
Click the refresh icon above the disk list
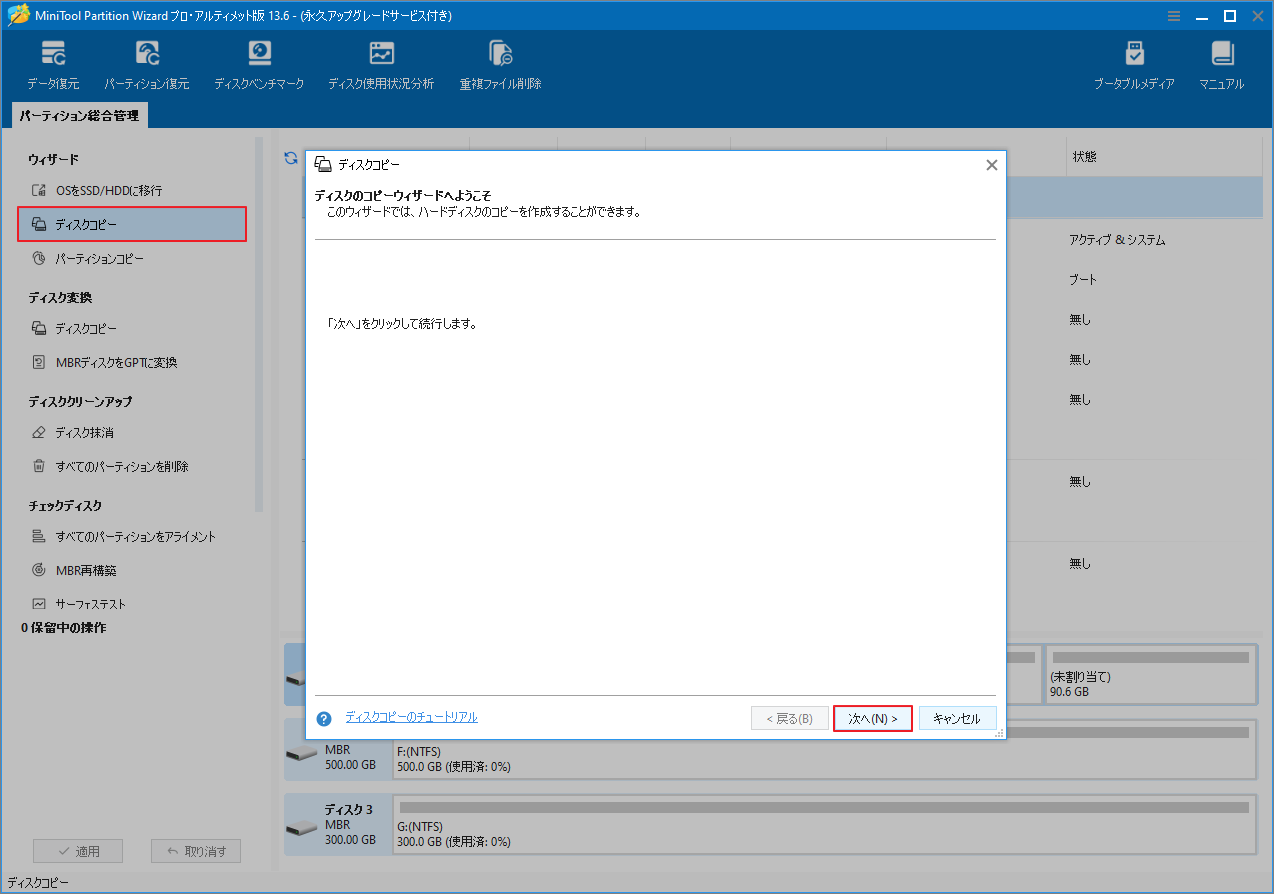pos(291,158)
